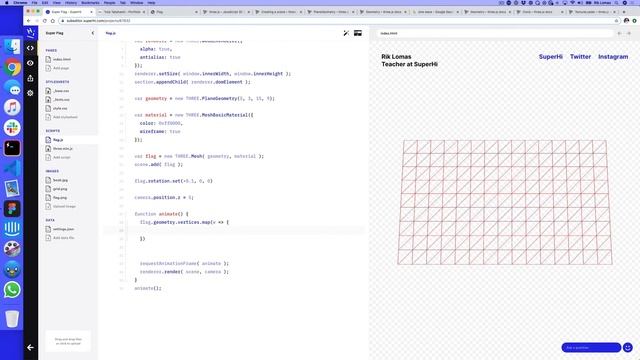The height and width of the screenshot is (360, 640).
Task: Click the magic wand format icon
Action: (x=346, y=33)
